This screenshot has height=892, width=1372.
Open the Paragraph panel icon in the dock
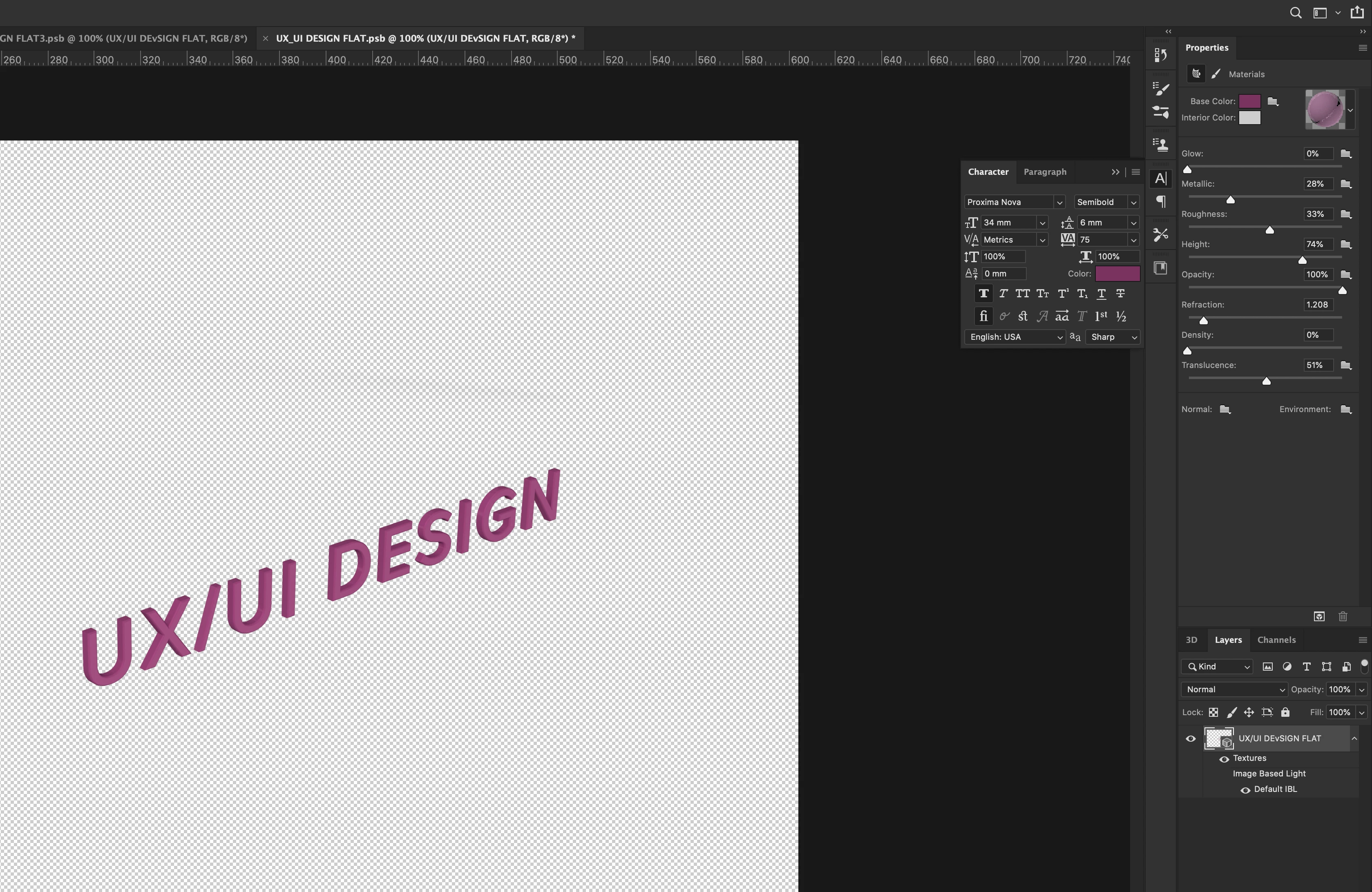pyautogui.click(x=1160, y=202)
